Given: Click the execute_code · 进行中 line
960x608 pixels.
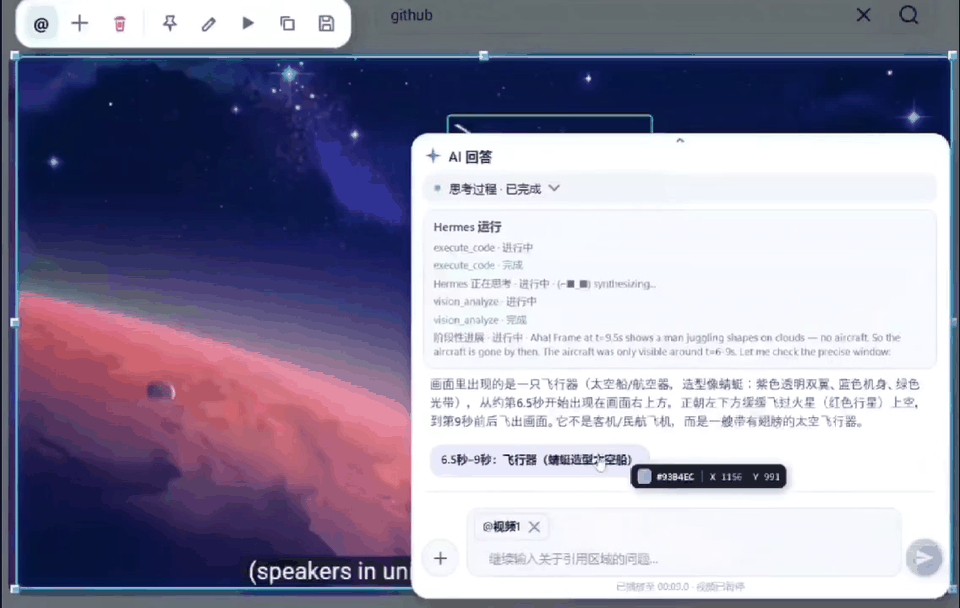Looking at the screenshot, I should click(x=483, y=247).
